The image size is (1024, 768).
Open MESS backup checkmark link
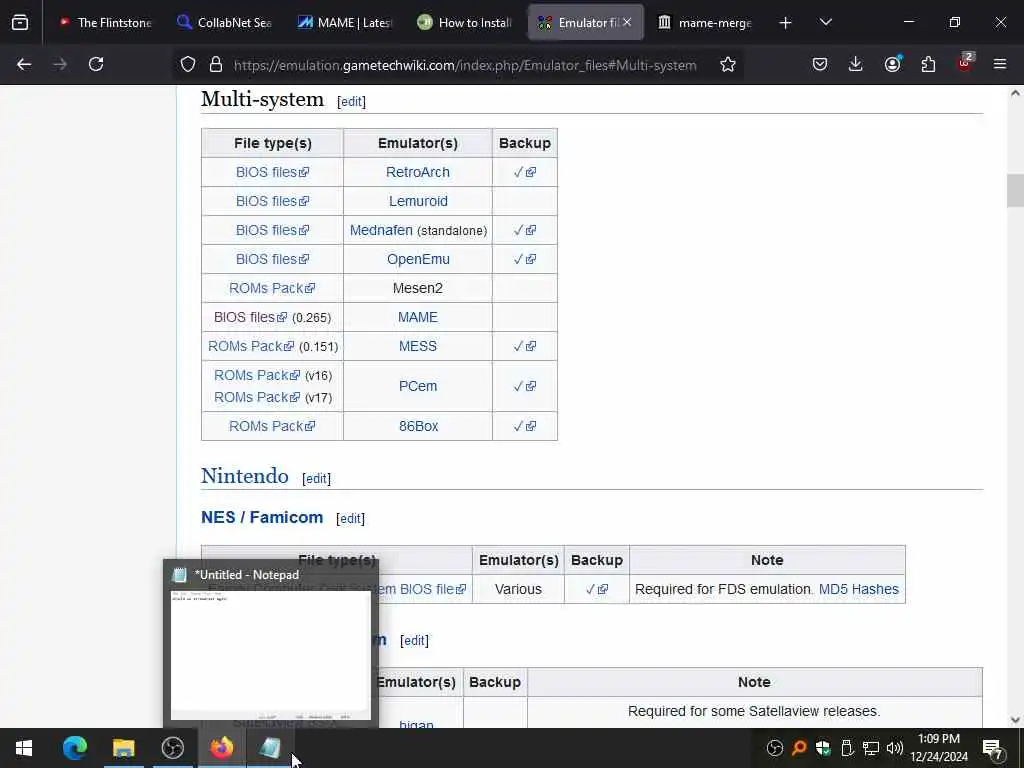[x=524, y=346]
